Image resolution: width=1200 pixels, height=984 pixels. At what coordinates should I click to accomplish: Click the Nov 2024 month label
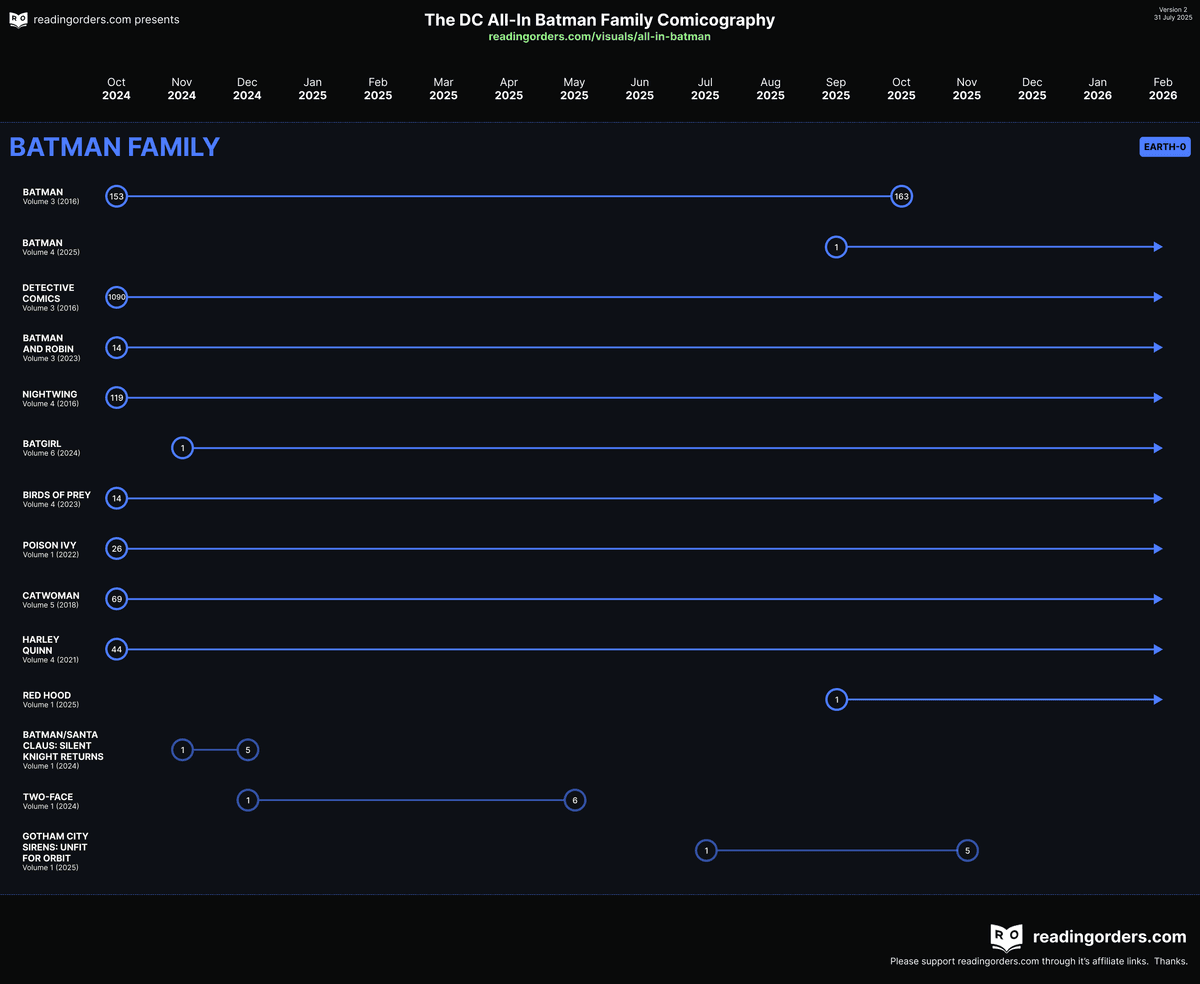[x=182, y=89]
